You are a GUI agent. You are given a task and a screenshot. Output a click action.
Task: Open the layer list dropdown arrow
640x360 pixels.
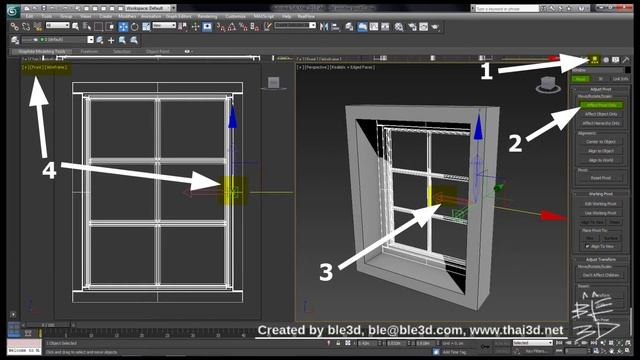coord(91,40)
